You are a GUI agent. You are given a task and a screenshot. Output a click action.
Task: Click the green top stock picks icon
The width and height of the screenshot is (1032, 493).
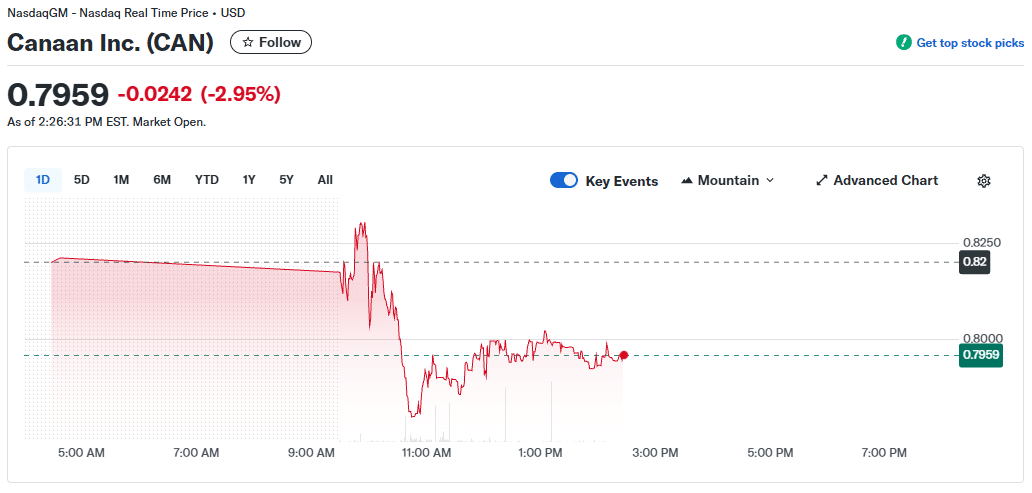[x=904, y=43]
